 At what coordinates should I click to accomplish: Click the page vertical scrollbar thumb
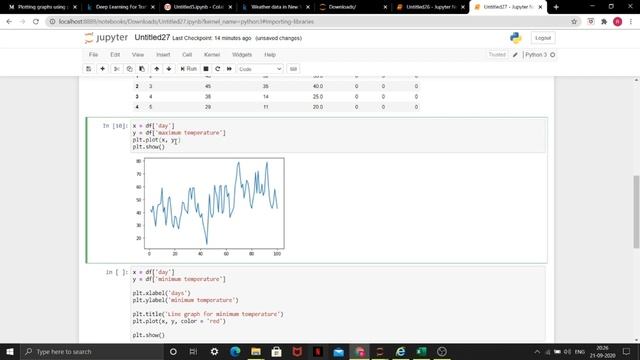[636, 212]
